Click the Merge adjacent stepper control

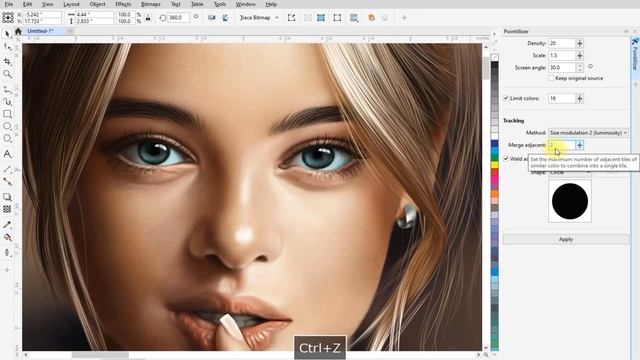(580, 145)
